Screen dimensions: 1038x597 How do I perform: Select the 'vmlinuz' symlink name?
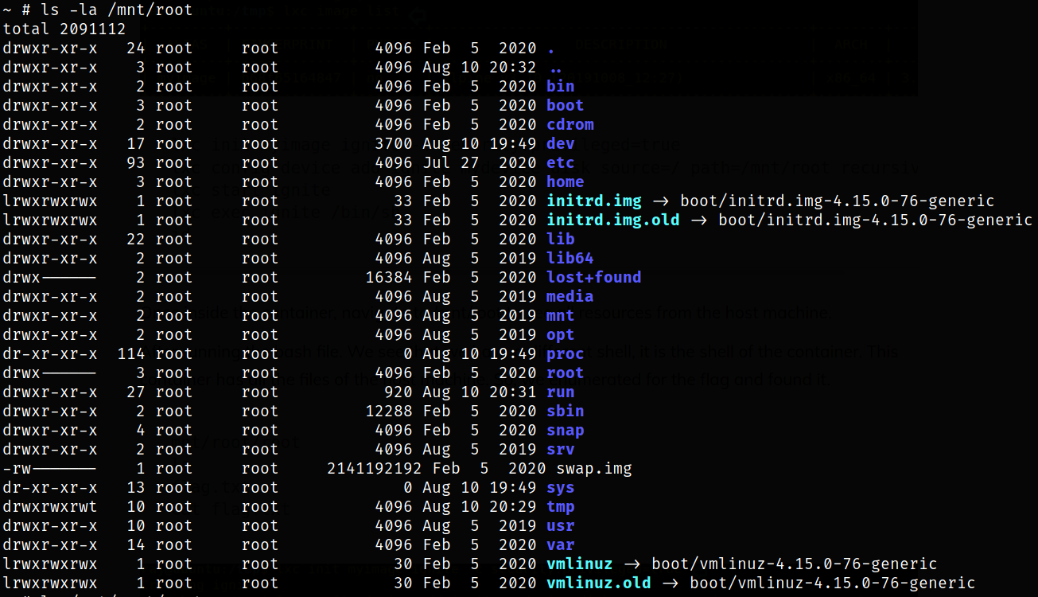click(579, 565)
